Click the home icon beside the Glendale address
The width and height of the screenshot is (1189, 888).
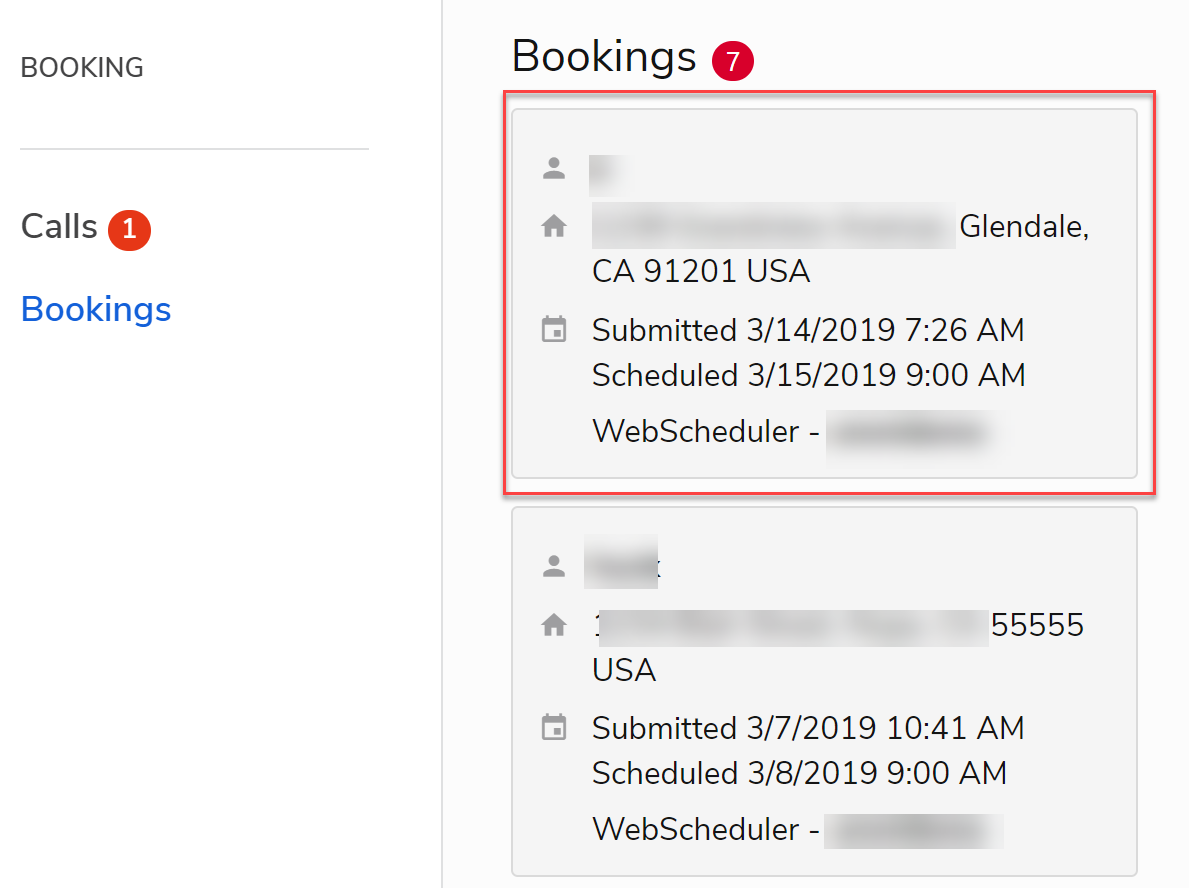pyautogui.click(x=554, y=227)
